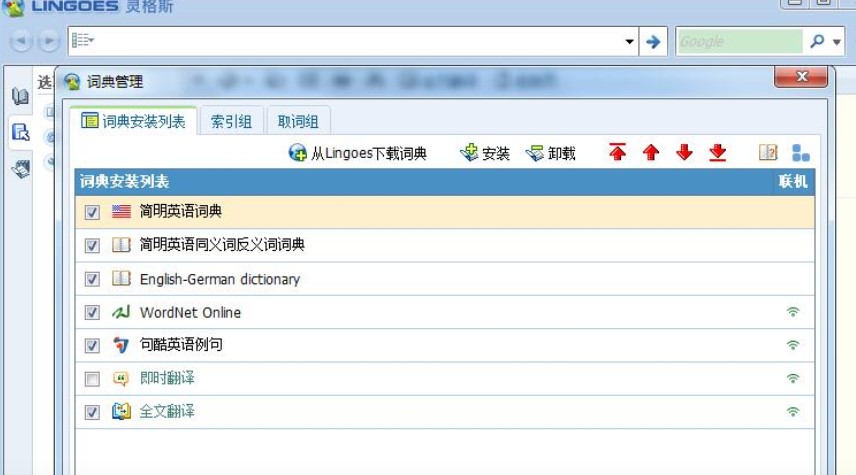Move selected dictionary down one position

pos(684,152)
